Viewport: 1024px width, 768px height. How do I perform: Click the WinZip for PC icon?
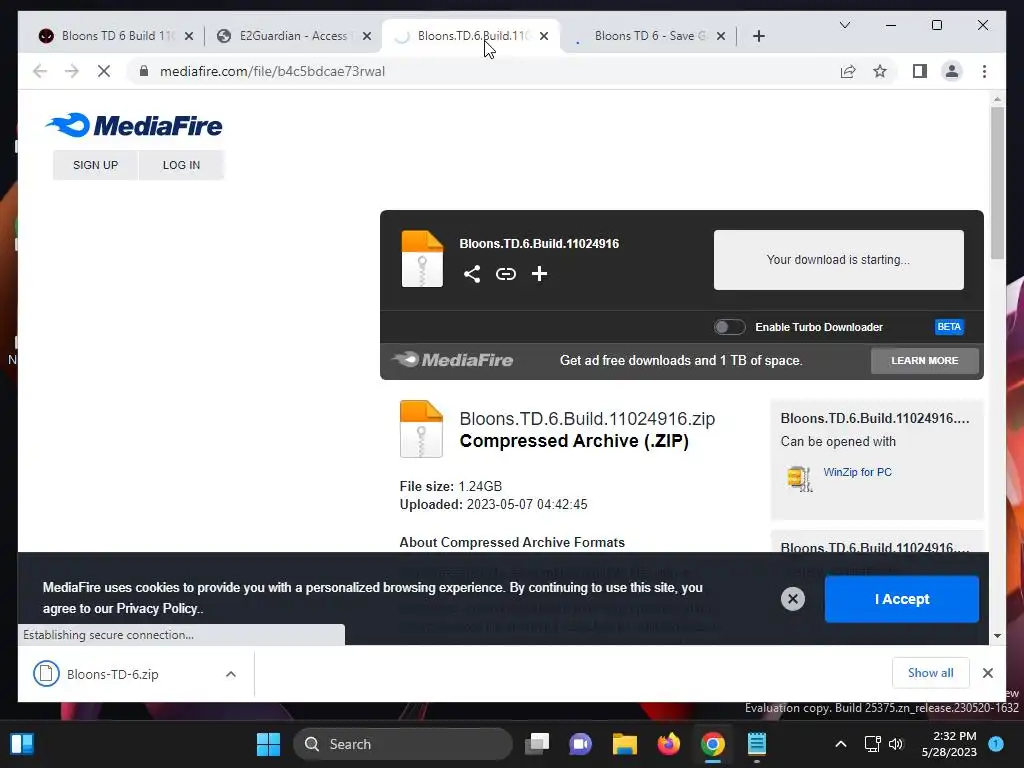pos(799,477)
